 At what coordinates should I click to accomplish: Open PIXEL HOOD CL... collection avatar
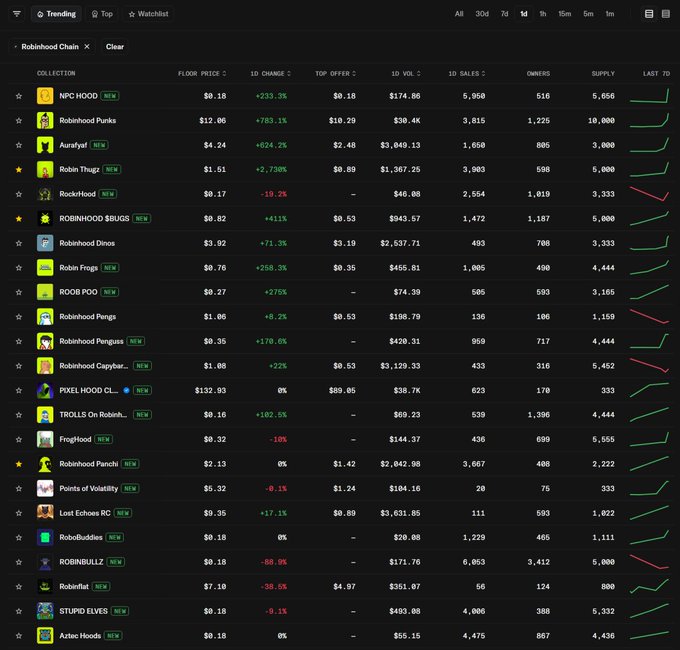(x=45, y=390)
